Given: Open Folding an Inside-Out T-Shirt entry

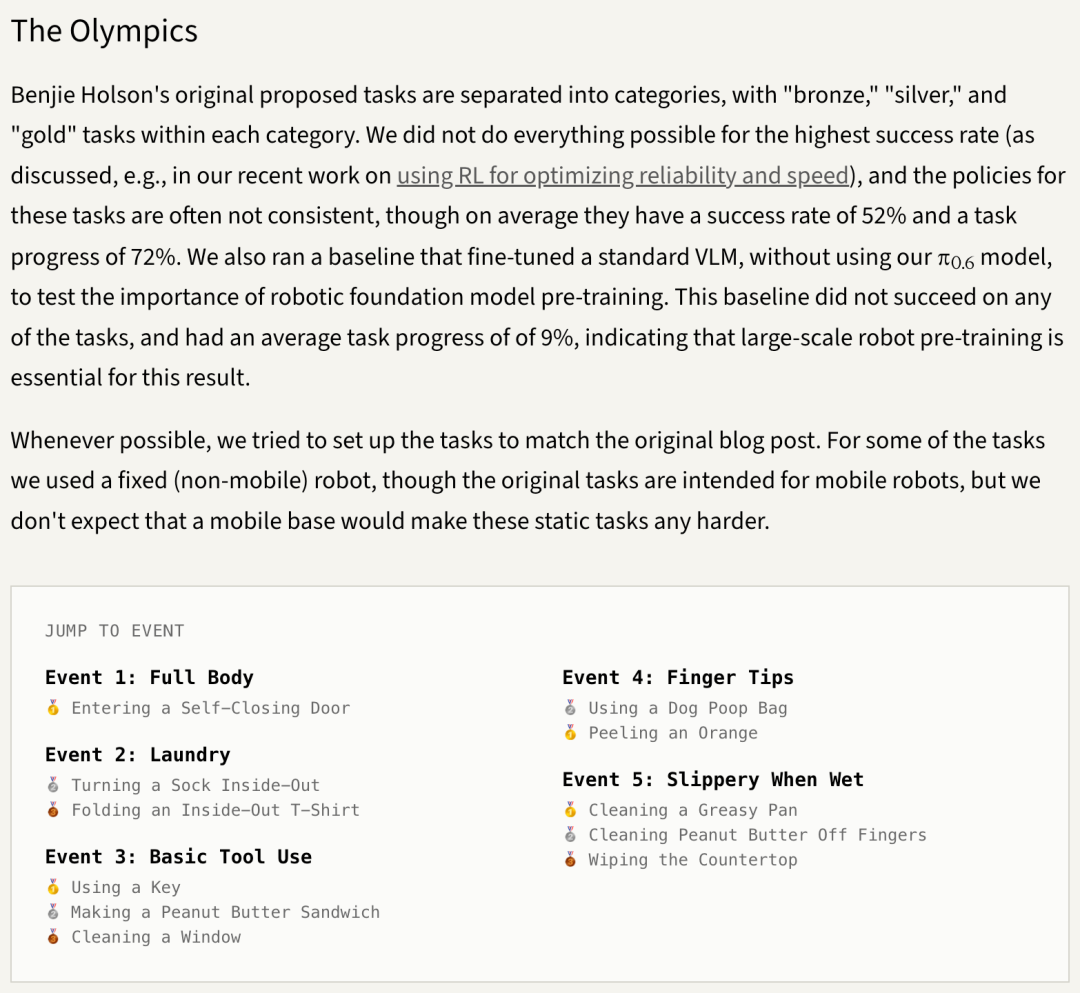Looking at the screenshot, I should pos(216,810).
